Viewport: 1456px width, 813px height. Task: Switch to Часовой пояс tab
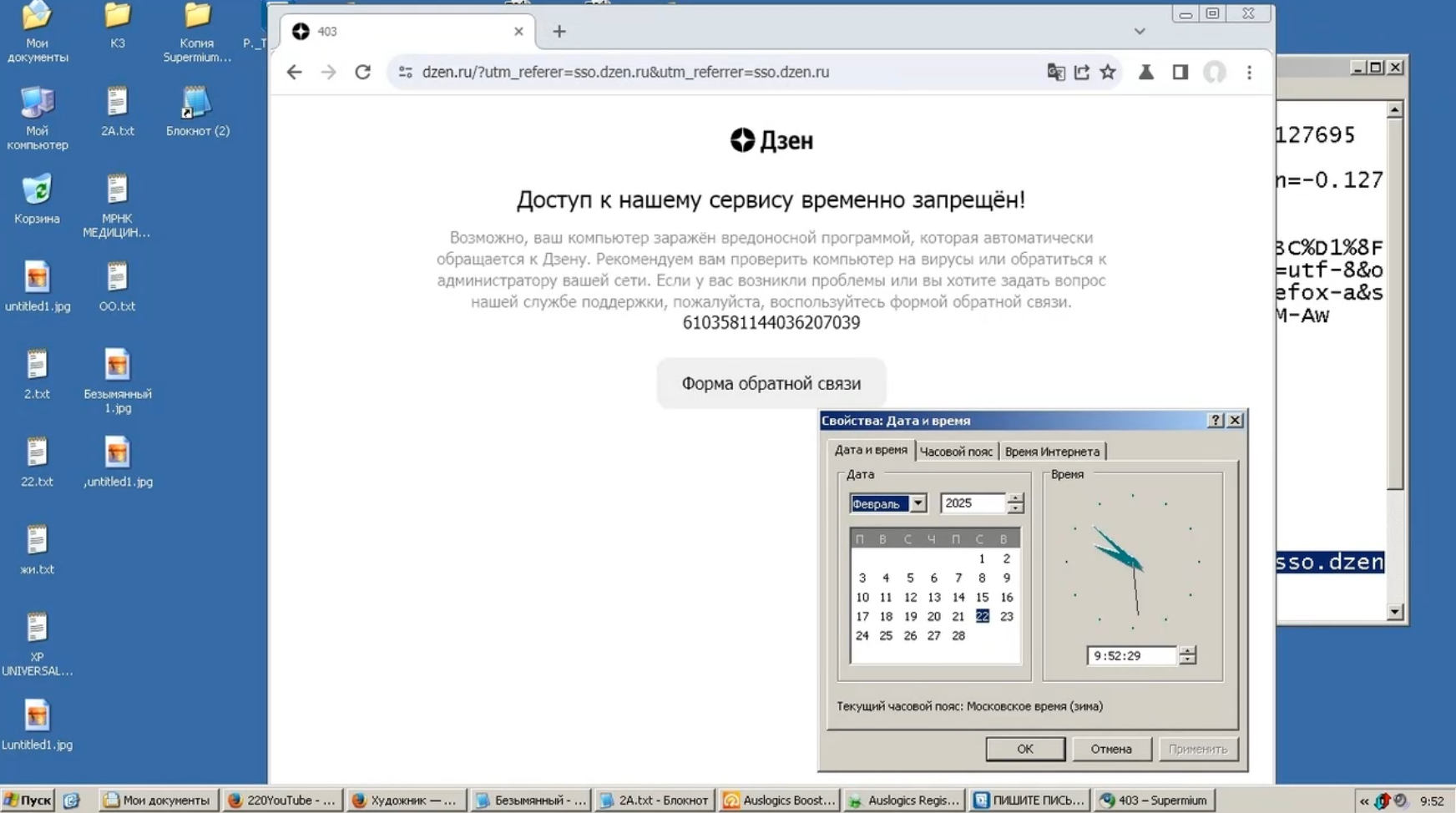coord(956,452)
